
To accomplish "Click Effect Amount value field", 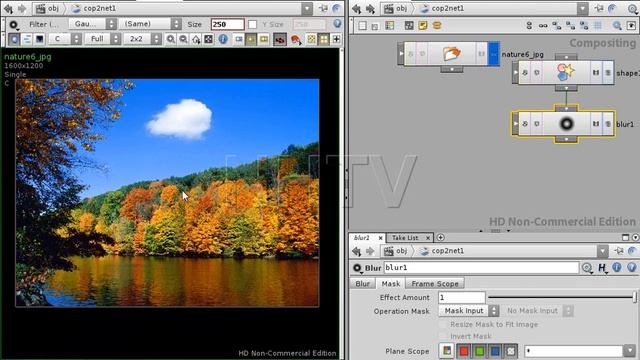I will coord(462,297).
